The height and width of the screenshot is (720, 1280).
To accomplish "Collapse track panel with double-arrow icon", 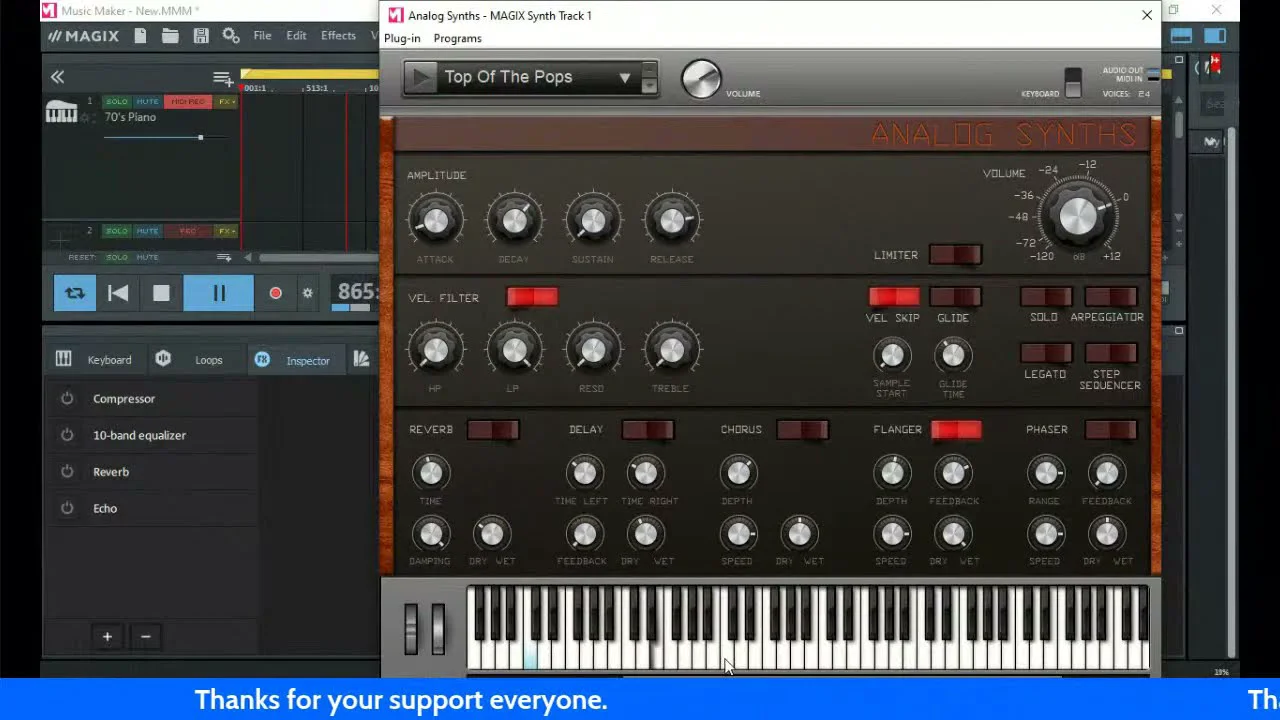I will (58, 77).
